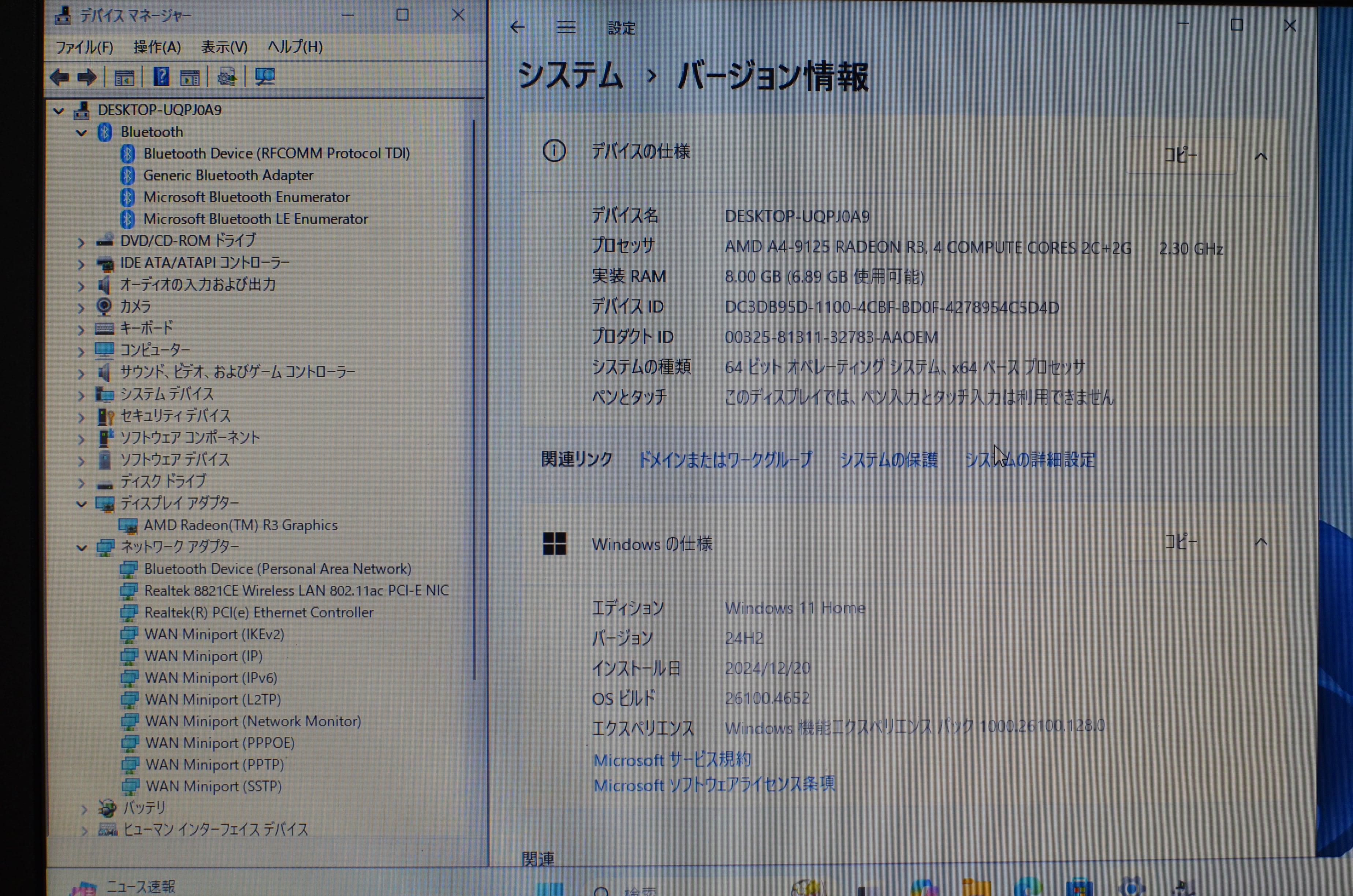Click the Device Manager vertical scrollbar
Image resolution: width=1353 pixels, height=896 pixels.
(474, 400)
